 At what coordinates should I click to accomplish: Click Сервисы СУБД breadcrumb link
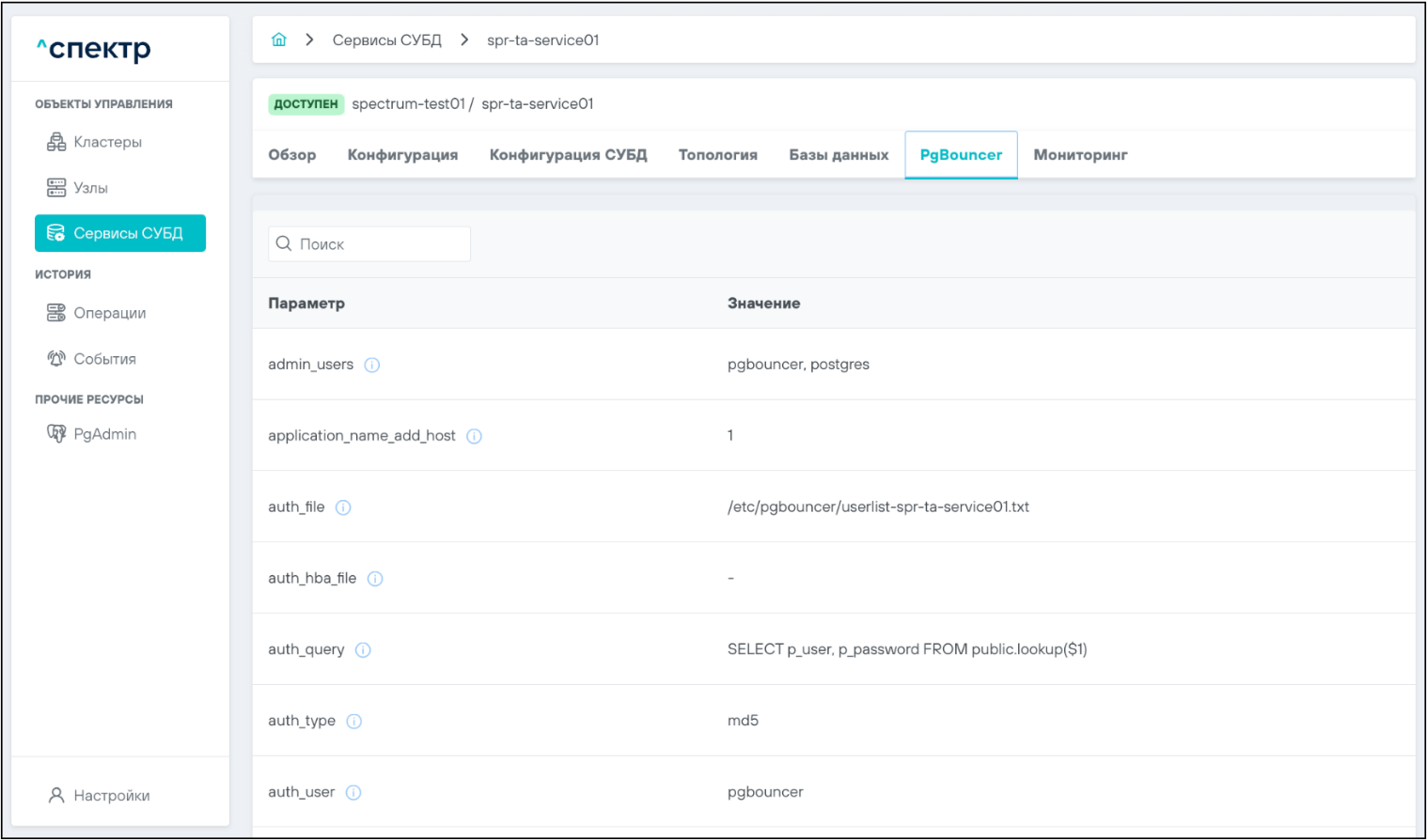[x=386, y=40]
